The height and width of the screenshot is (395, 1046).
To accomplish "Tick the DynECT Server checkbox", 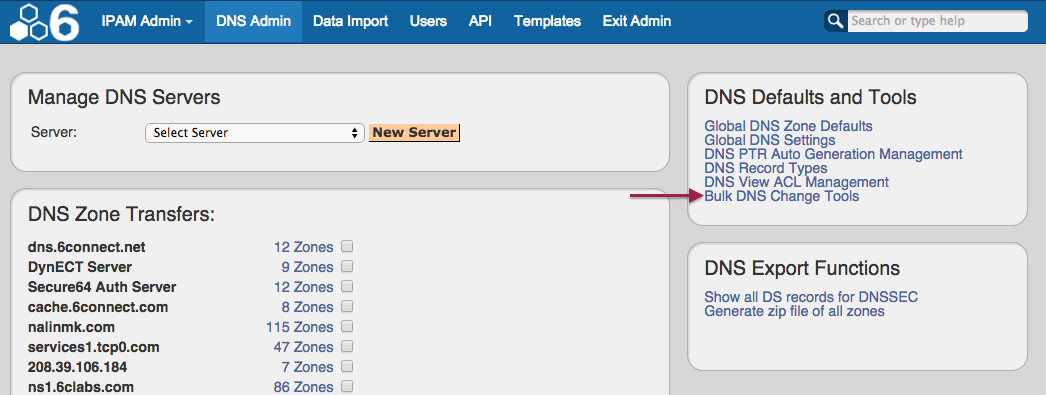I will (347, 266).
